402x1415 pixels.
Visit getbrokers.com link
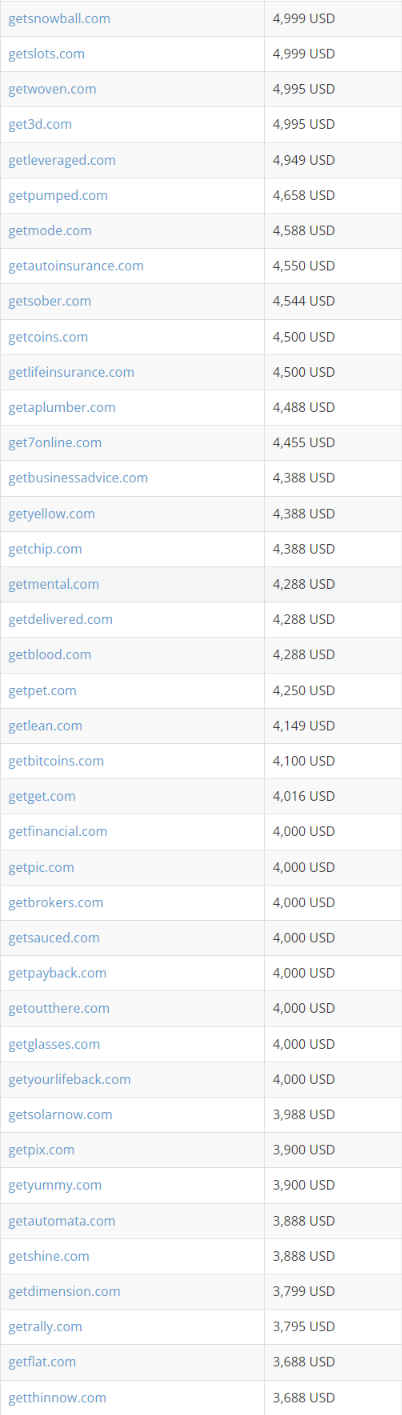(x=56, y=902)
